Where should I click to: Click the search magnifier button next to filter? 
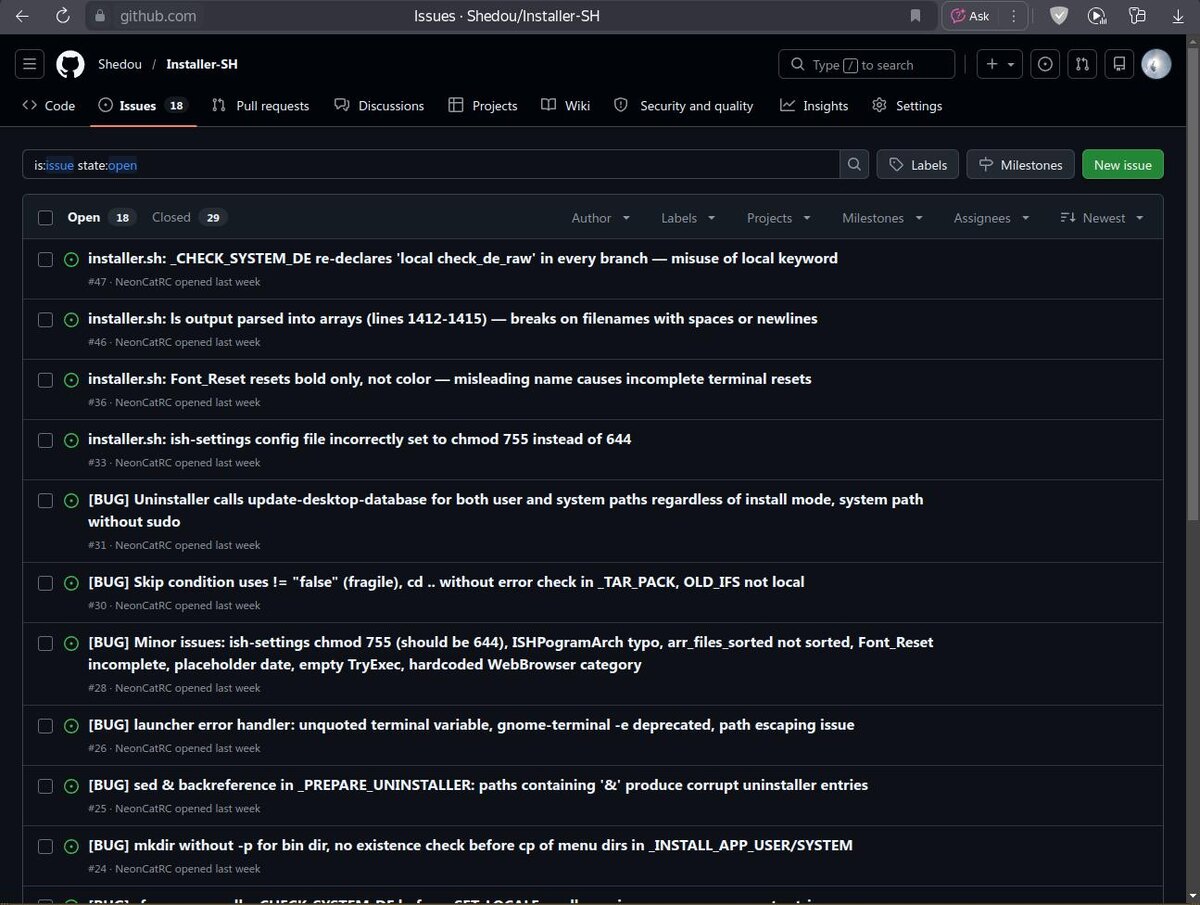click(854, 164)
